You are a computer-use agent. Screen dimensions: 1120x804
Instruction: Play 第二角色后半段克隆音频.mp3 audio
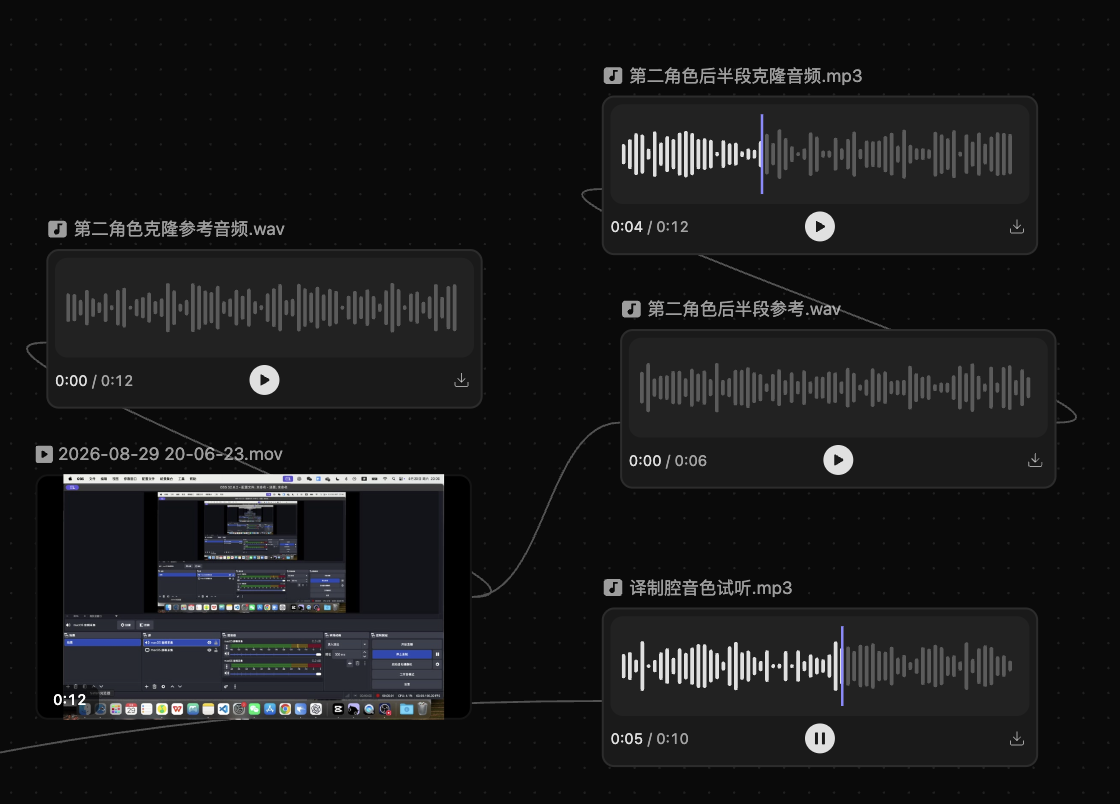[x=820, y=226]
